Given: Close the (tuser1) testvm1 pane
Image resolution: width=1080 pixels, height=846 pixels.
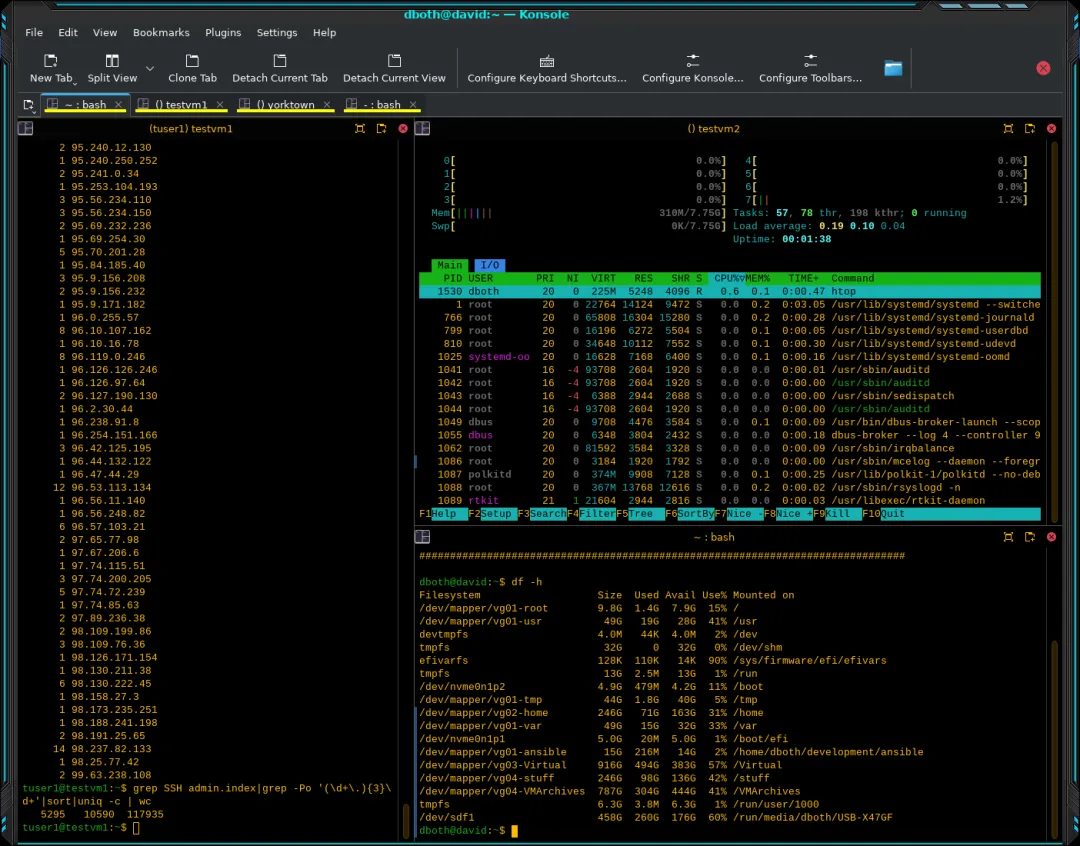Looking at the screenshot, I should (403, 129).
